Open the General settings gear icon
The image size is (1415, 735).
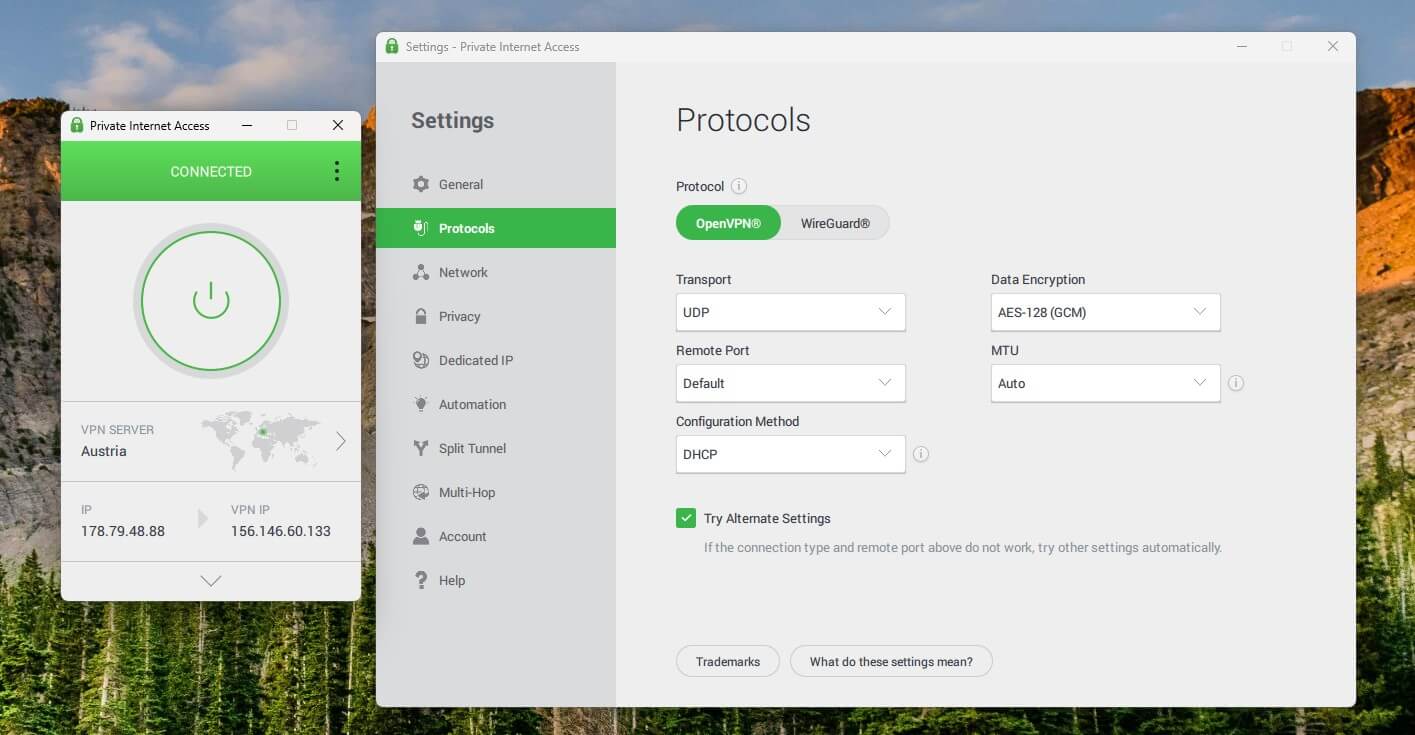tap(422, 184)
